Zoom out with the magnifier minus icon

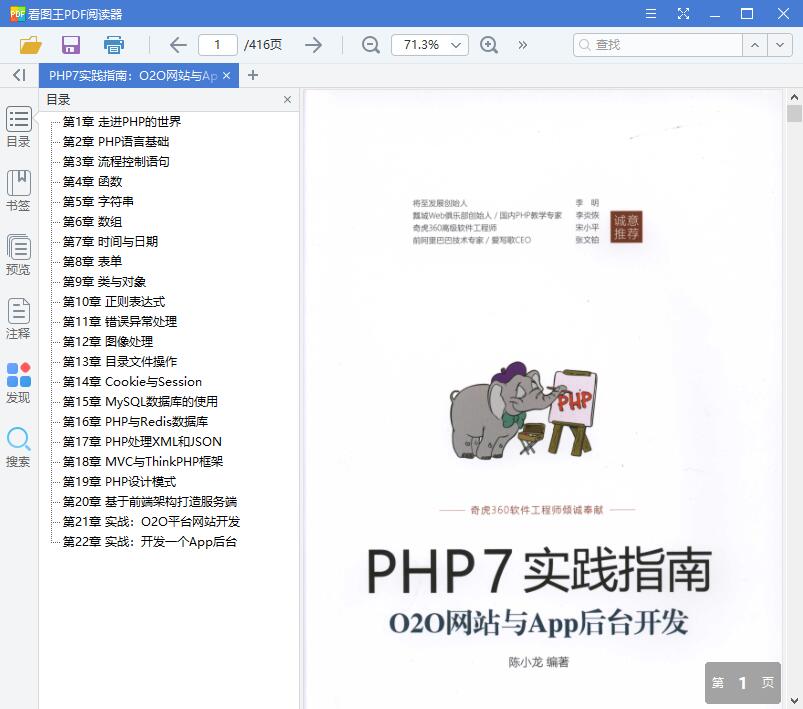point(370,45)
